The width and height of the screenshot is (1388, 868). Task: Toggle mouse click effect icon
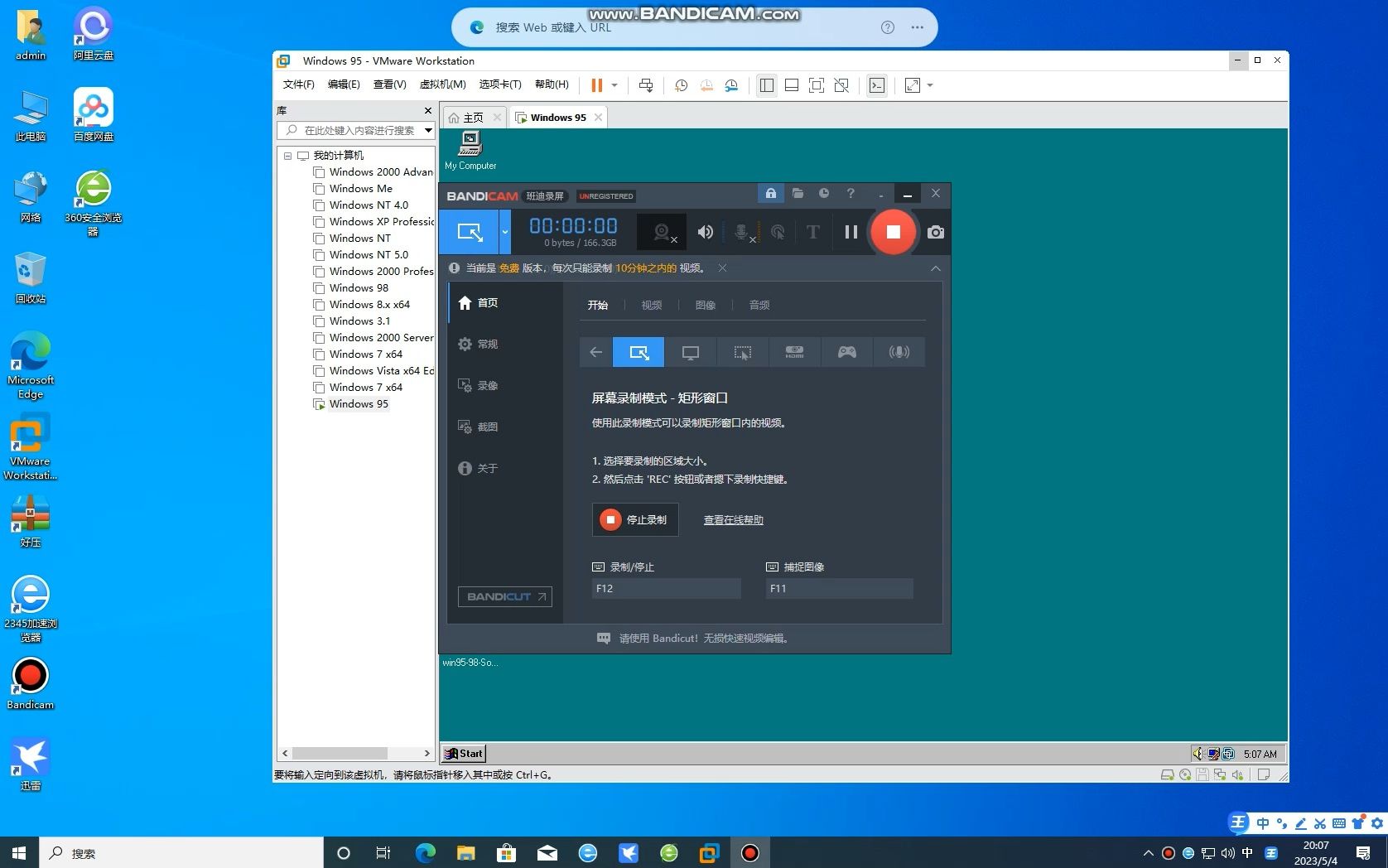pyautogui.click(x=778, y=232)
